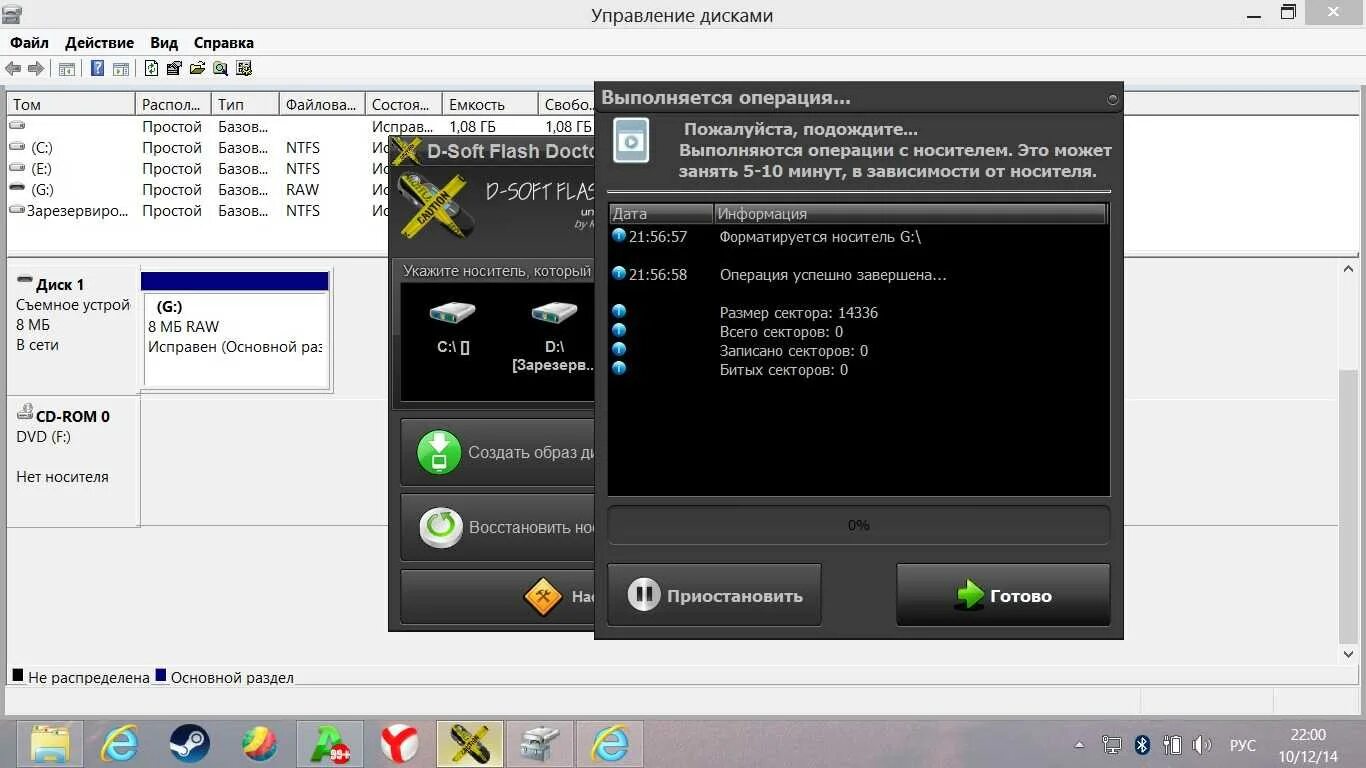Open File Explorer from the taskbar
This screenshot has width=1366, height=768.
click(50, 743)
